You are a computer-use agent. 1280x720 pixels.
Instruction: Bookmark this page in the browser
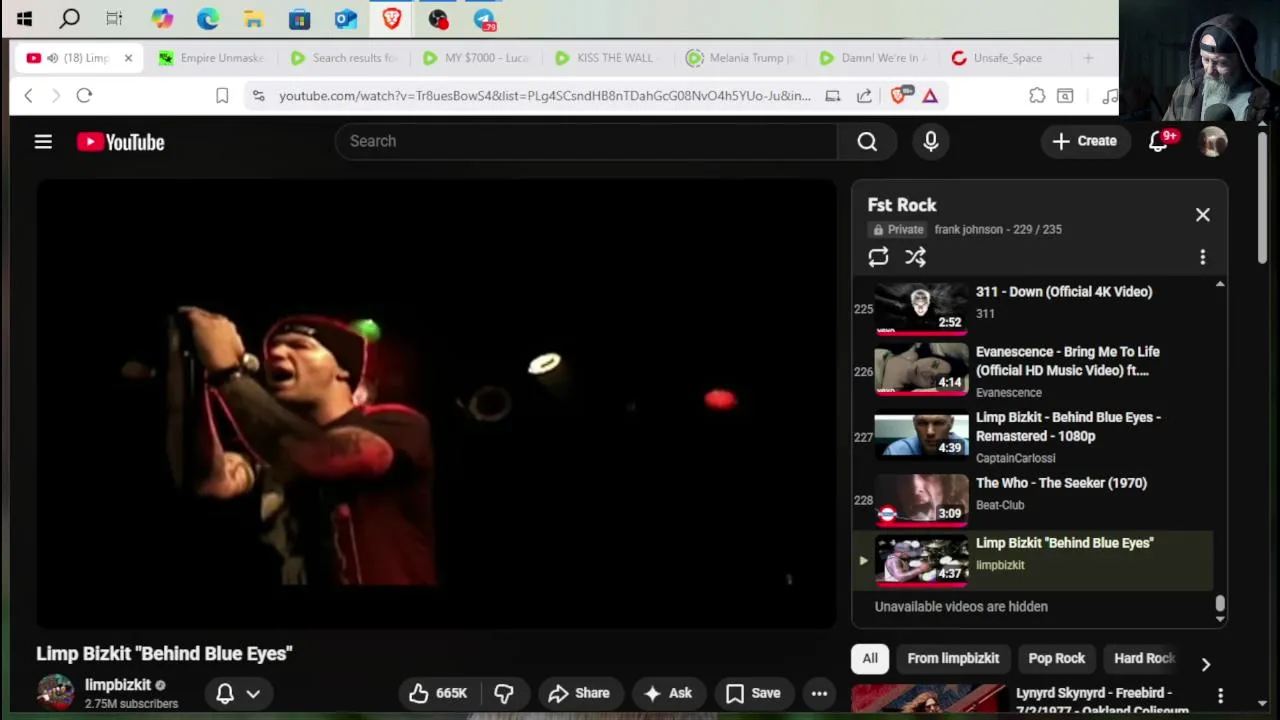coord(222,96)
